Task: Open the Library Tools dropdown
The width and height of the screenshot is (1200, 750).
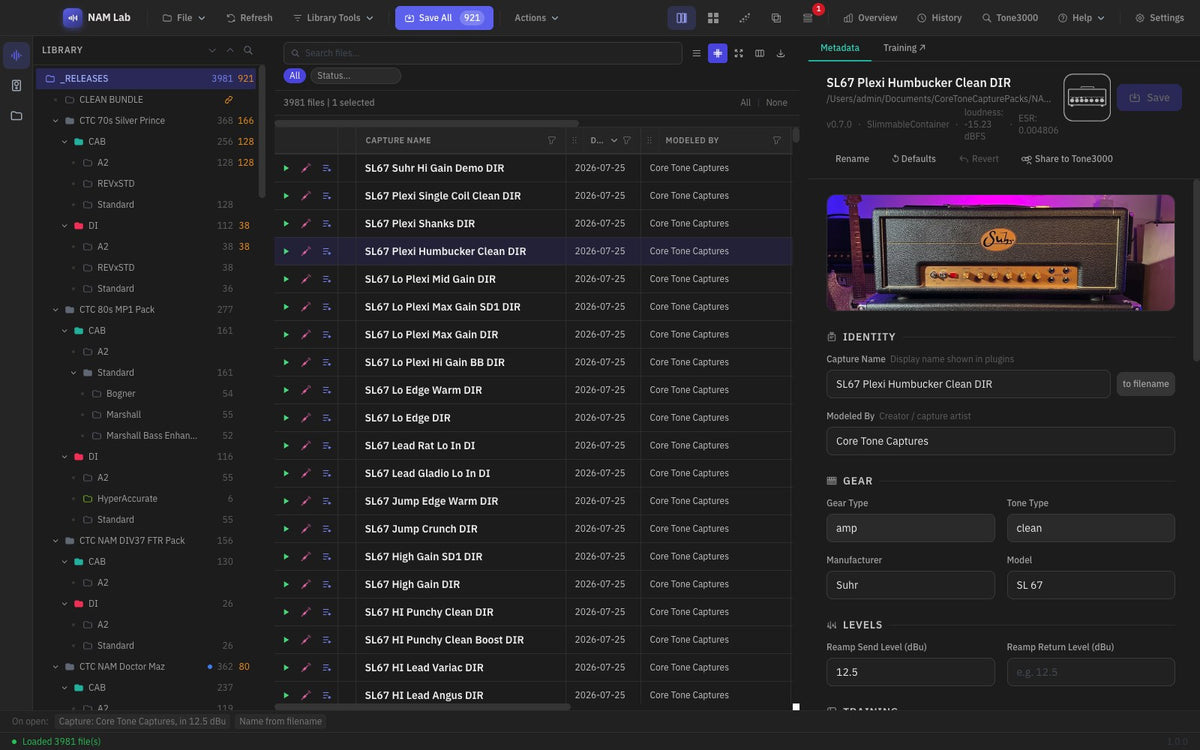Action: (333, 18)
